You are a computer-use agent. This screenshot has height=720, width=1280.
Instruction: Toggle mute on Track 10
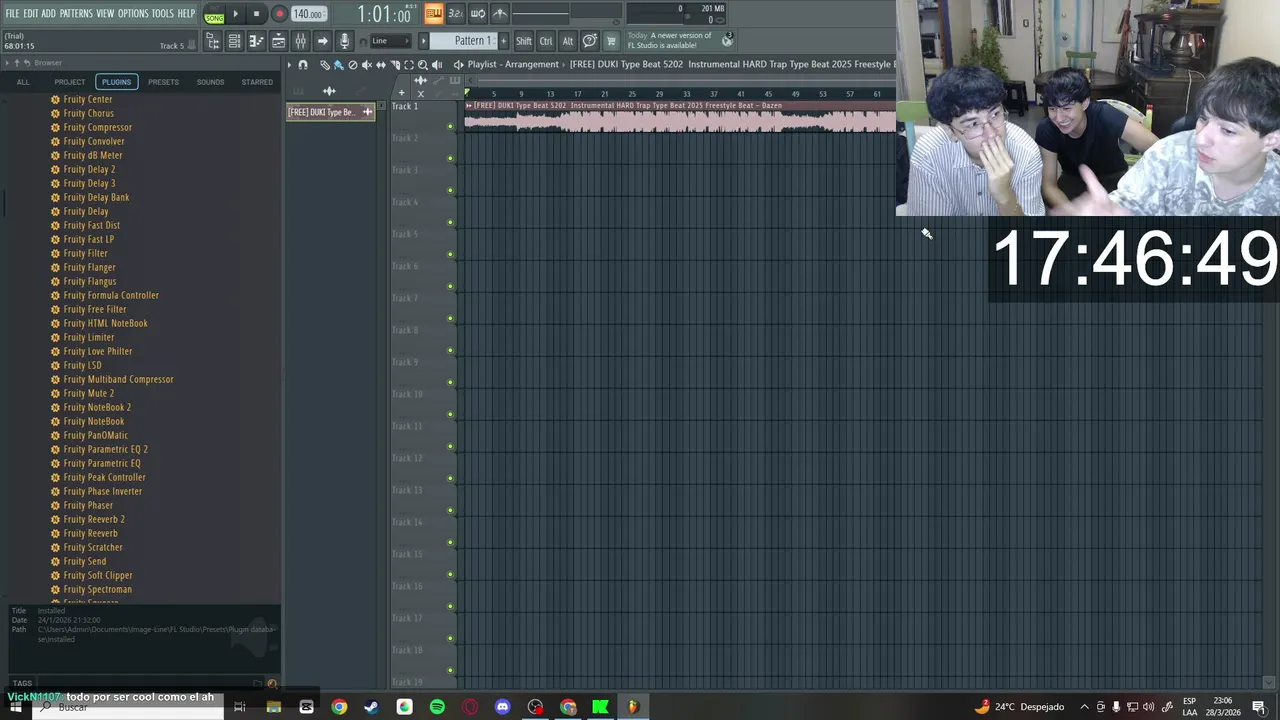450,414
